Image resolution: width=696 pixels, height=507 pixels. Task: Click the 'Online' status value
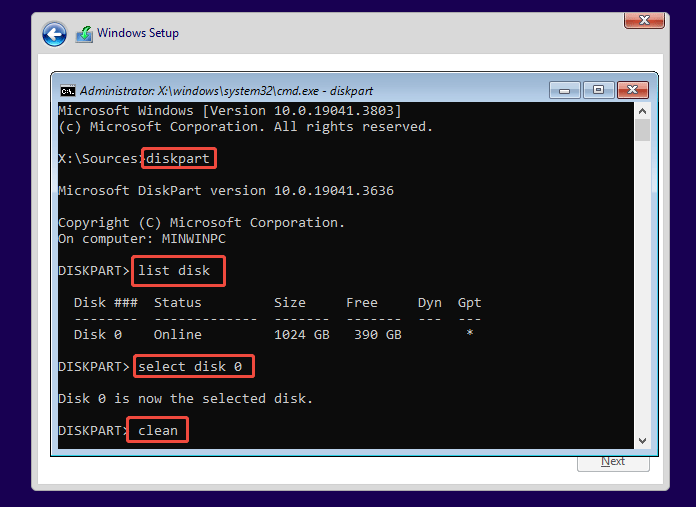click(178, 334)
